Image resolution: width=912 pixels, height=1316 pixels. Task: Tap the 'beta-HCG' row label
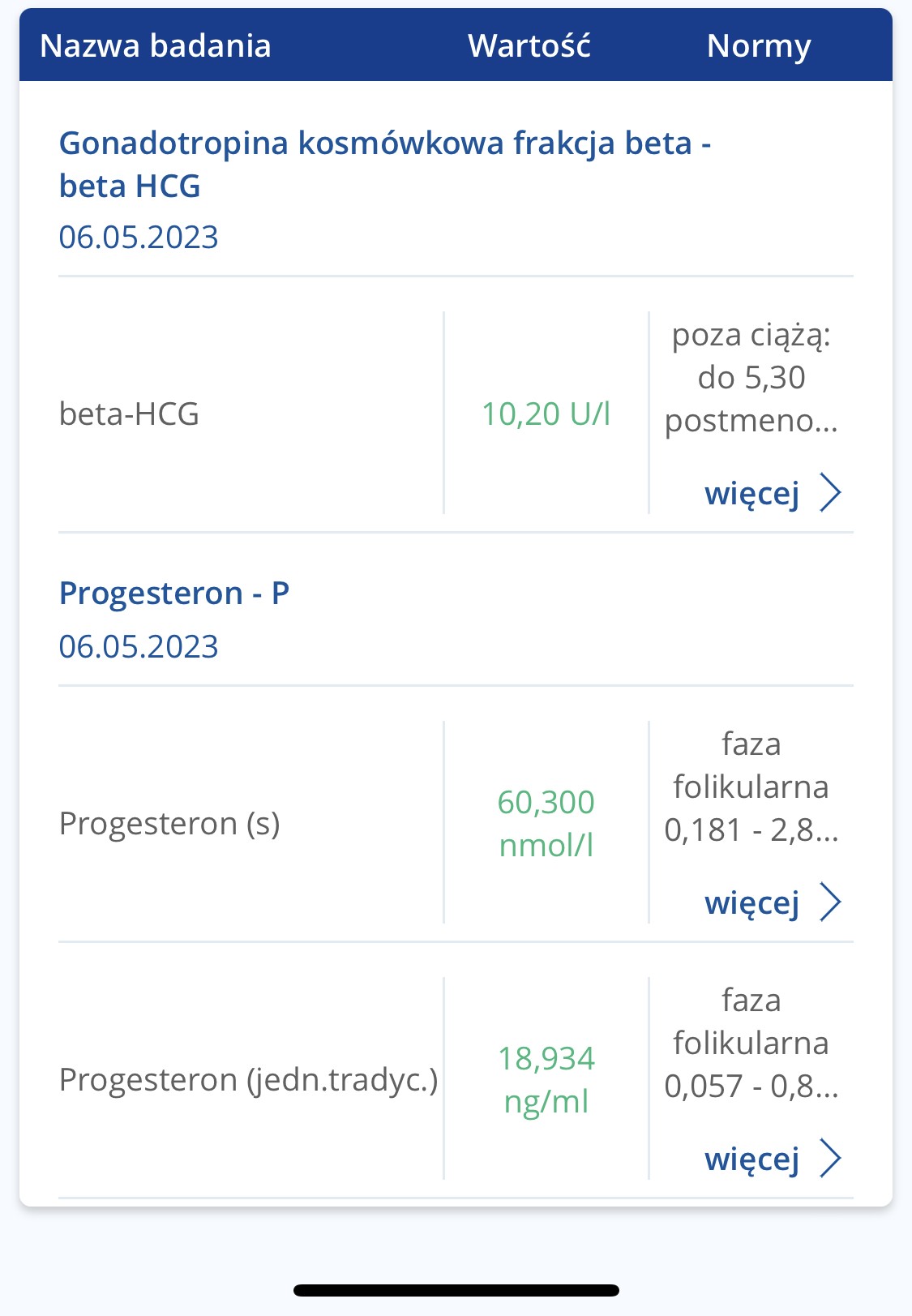[x=130, y=414]
